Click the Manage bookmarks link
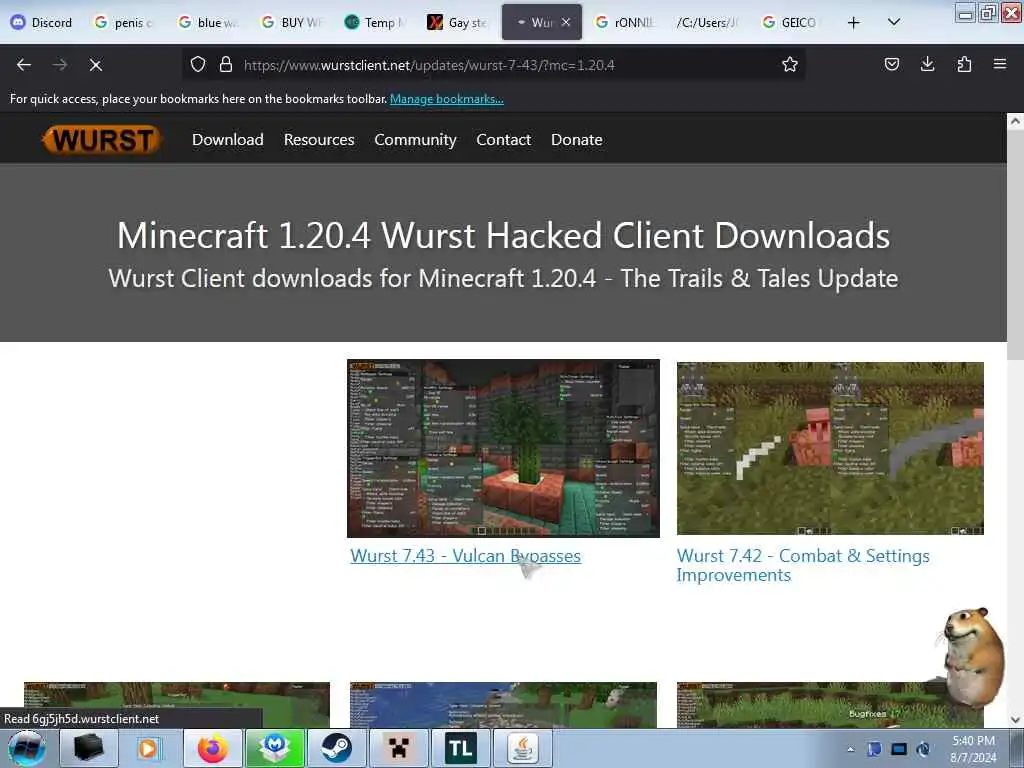 (447, 99)
